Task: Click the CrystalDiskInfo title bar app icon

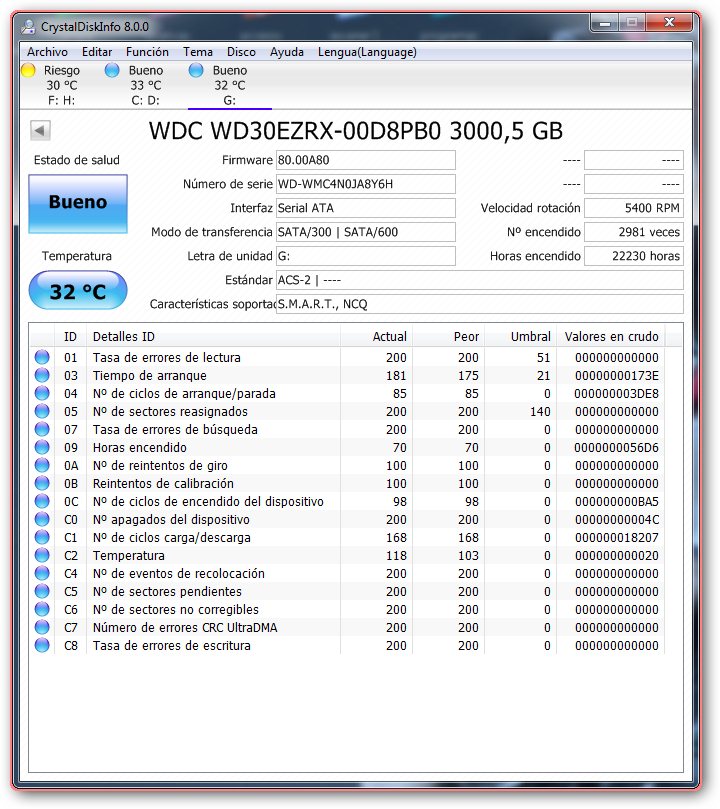Action: [28, 26]
